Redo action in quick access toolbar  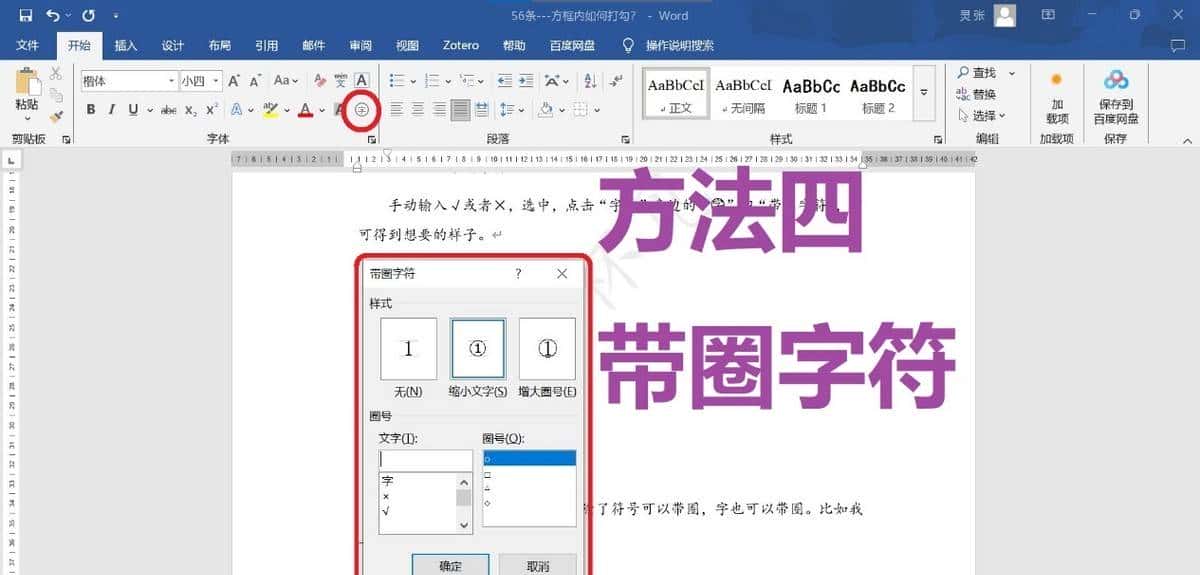pos(88,15)
